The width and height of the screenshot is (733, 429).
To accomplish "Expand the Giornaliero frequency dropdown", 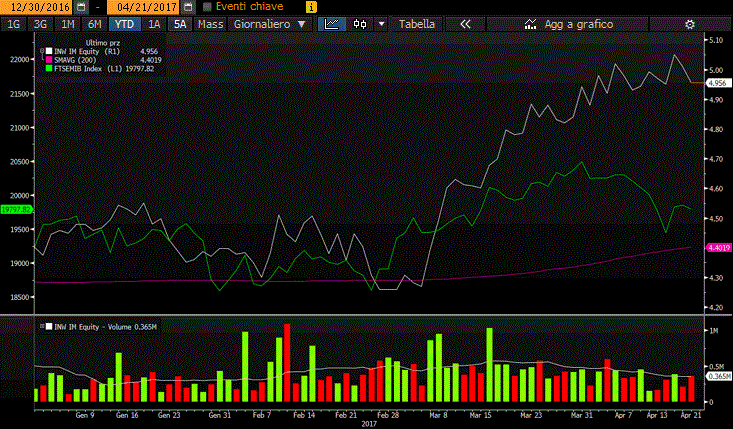I will tap(270, 23).
